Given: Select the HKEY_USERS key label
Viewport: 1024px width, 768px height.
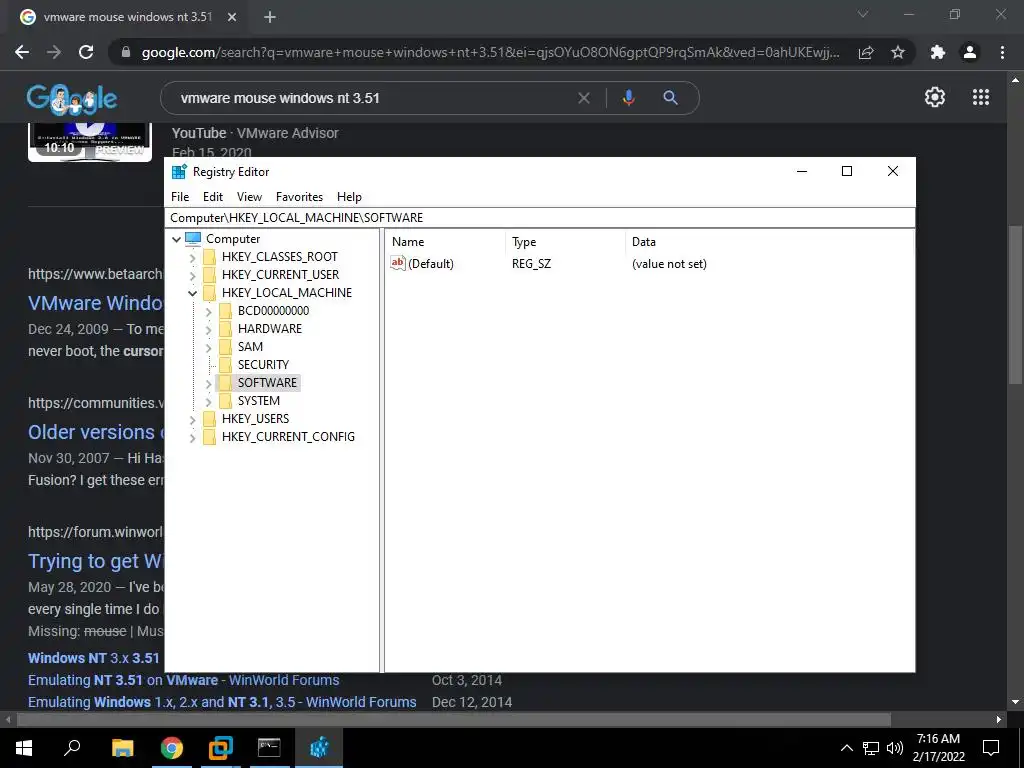Looking at the screenshot, I should [255, 419].
